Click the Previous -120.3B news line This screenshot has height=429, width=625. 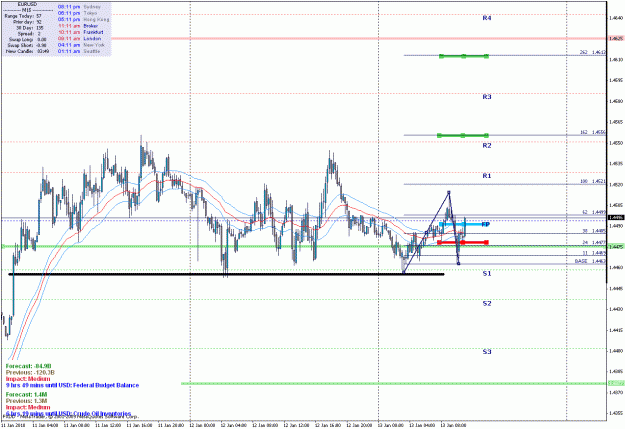click(x=30, y=372)
